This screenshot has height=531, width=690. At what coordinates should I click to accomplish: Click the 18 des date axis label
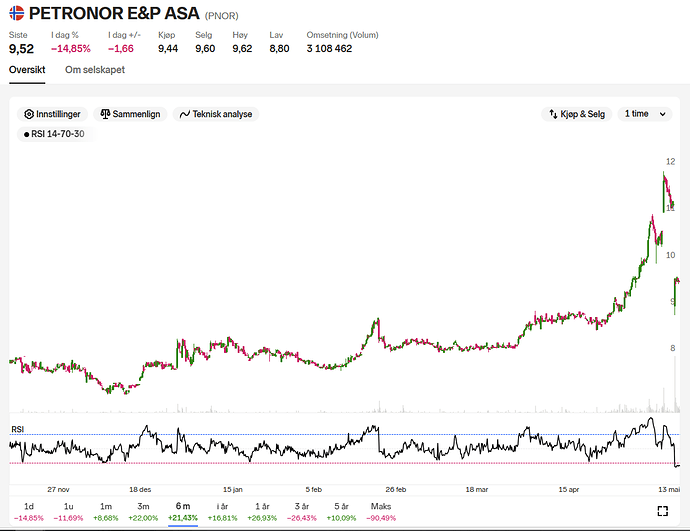click(140, 490)
